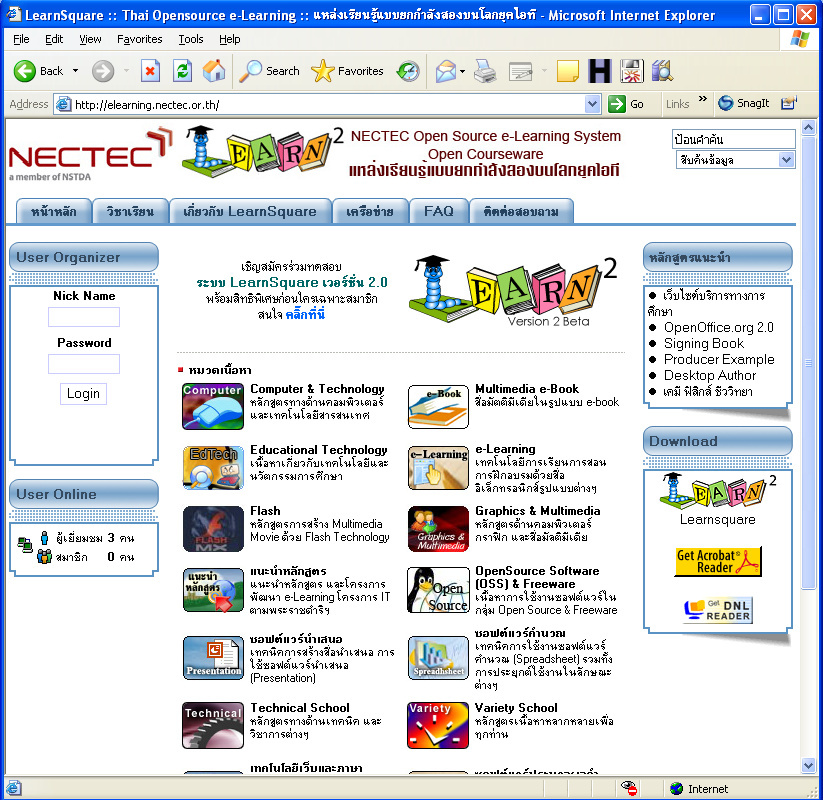Click the Get Acrobat Reader badge
Screen dimensions: 823x800
point(718,561)
